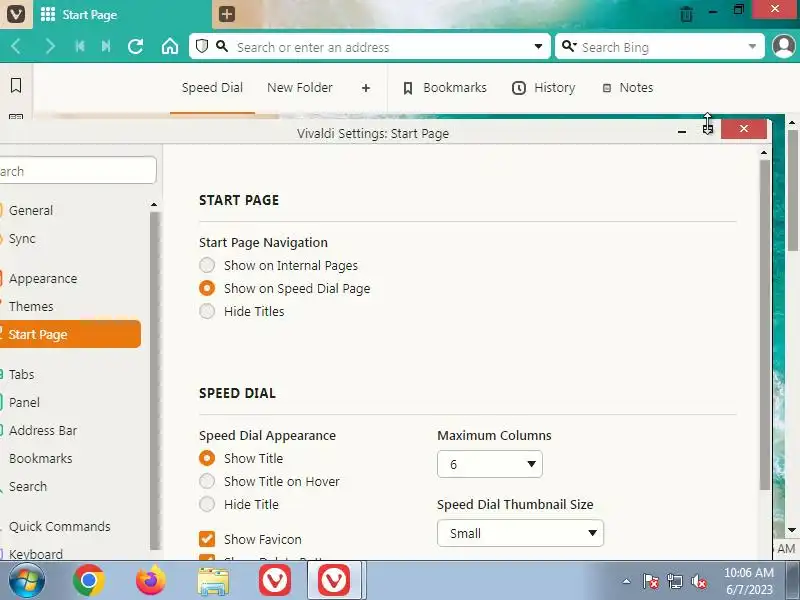Image resolution: width=800 pixels, height=600 pixels.
Task: Go to the home page
Action: point(170,47)
